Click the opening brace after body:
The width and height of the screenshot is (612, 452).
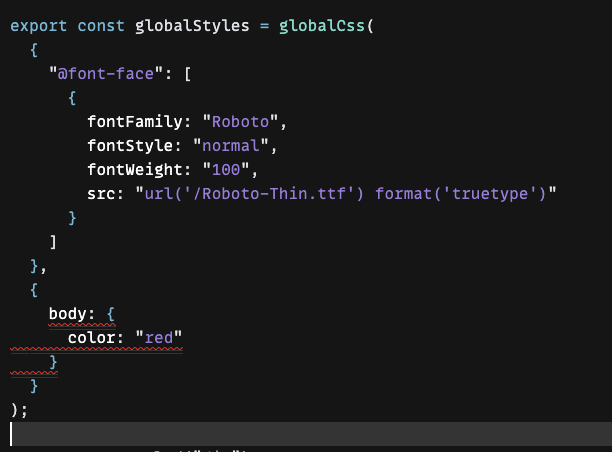pyautogui.click(x=111, y=314)
